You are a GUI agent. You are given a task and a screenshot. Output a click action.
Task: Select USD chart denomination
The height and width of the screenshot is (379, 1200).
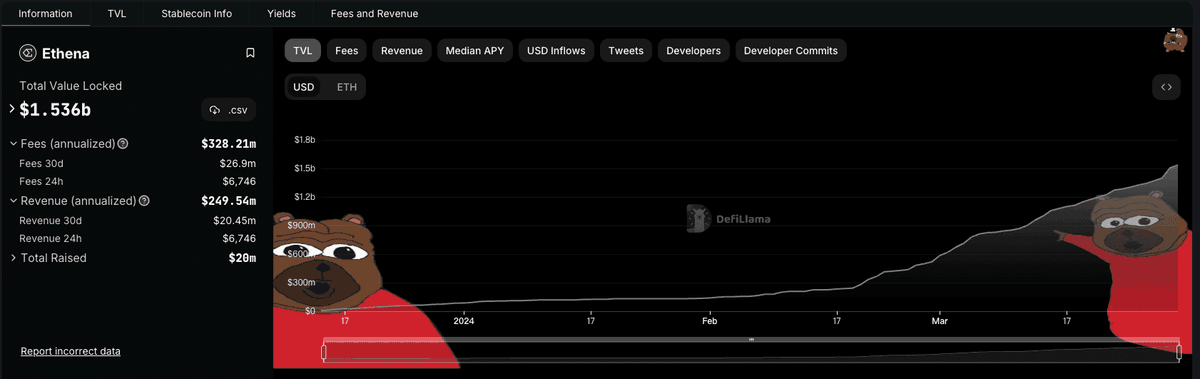(x=303, y=87)
